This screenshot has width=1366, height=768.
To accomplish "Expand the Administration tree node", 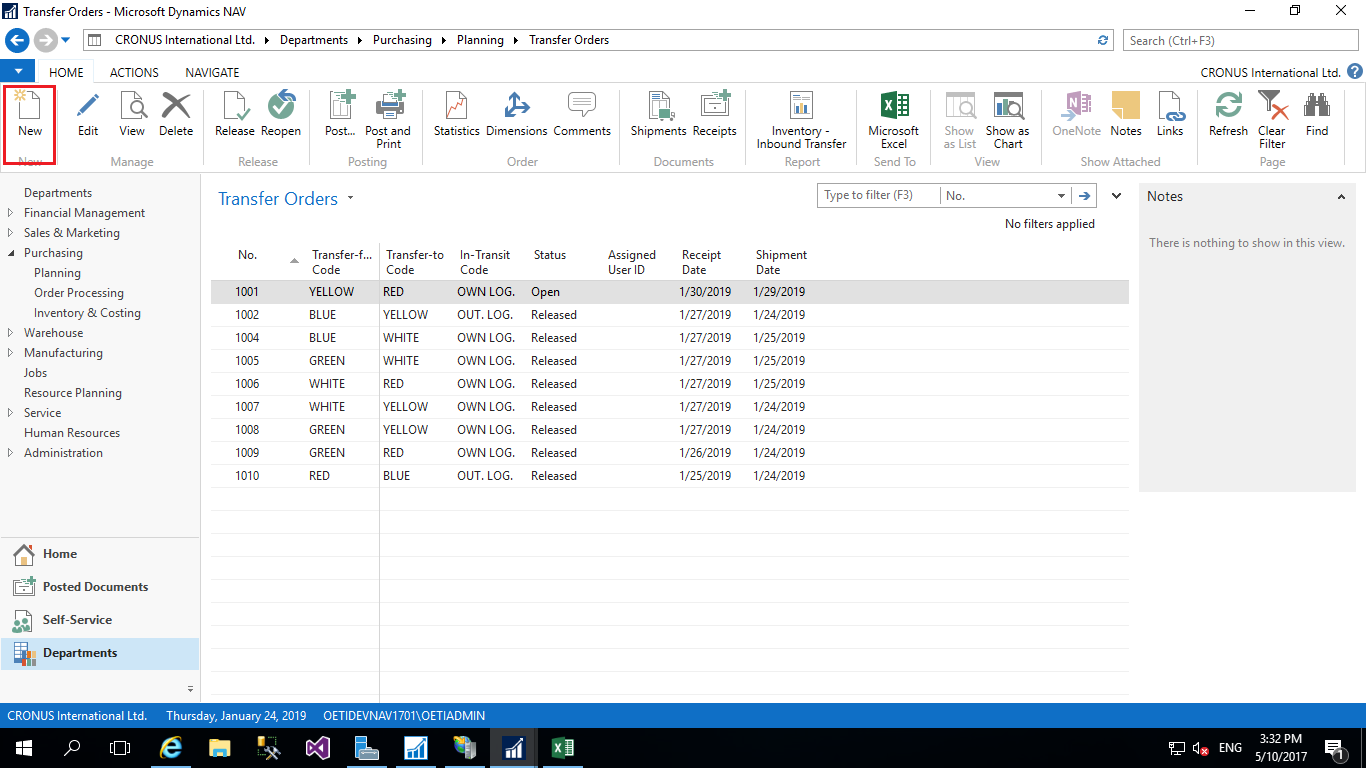I will point(11,453).
